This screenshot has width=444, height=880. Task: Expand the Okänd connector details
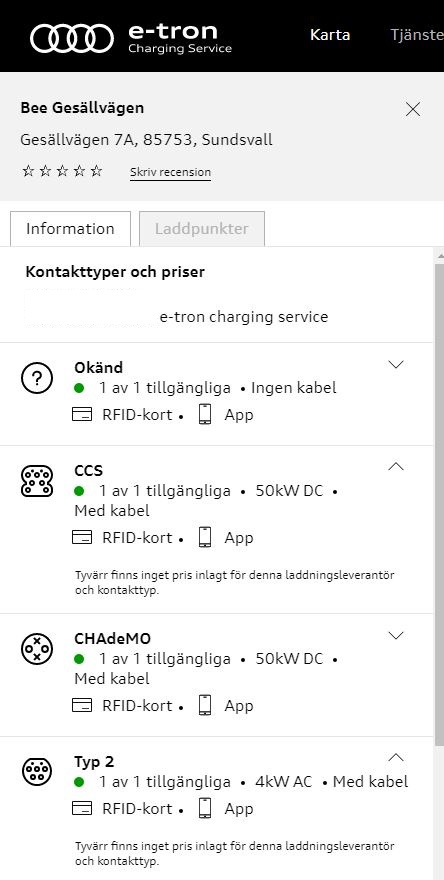pos(396,364)
